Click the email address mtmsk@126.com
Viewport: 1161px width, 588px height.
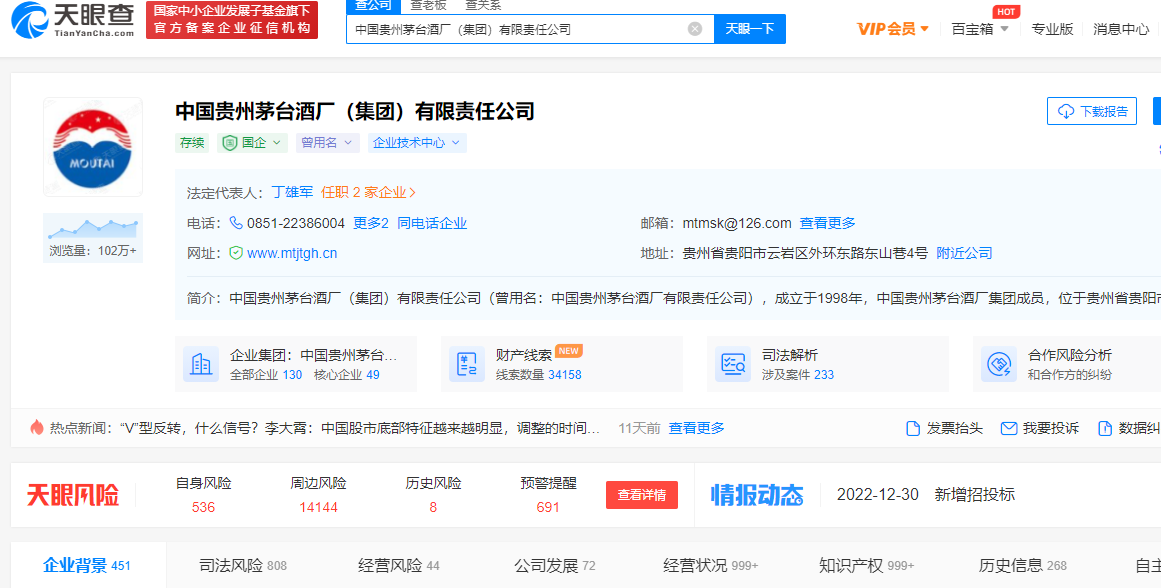pos(737,223)
